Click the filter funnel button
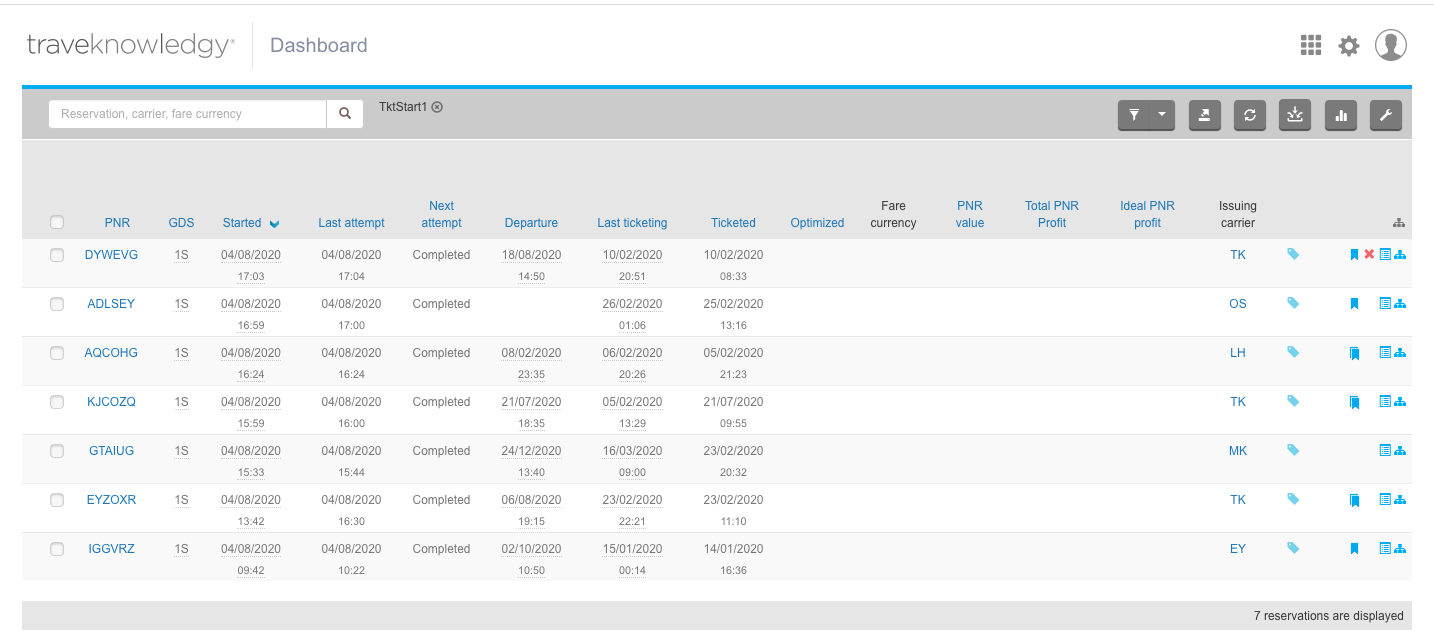1434x633 pixels. pyautogui.click(x=1134, y=115)
